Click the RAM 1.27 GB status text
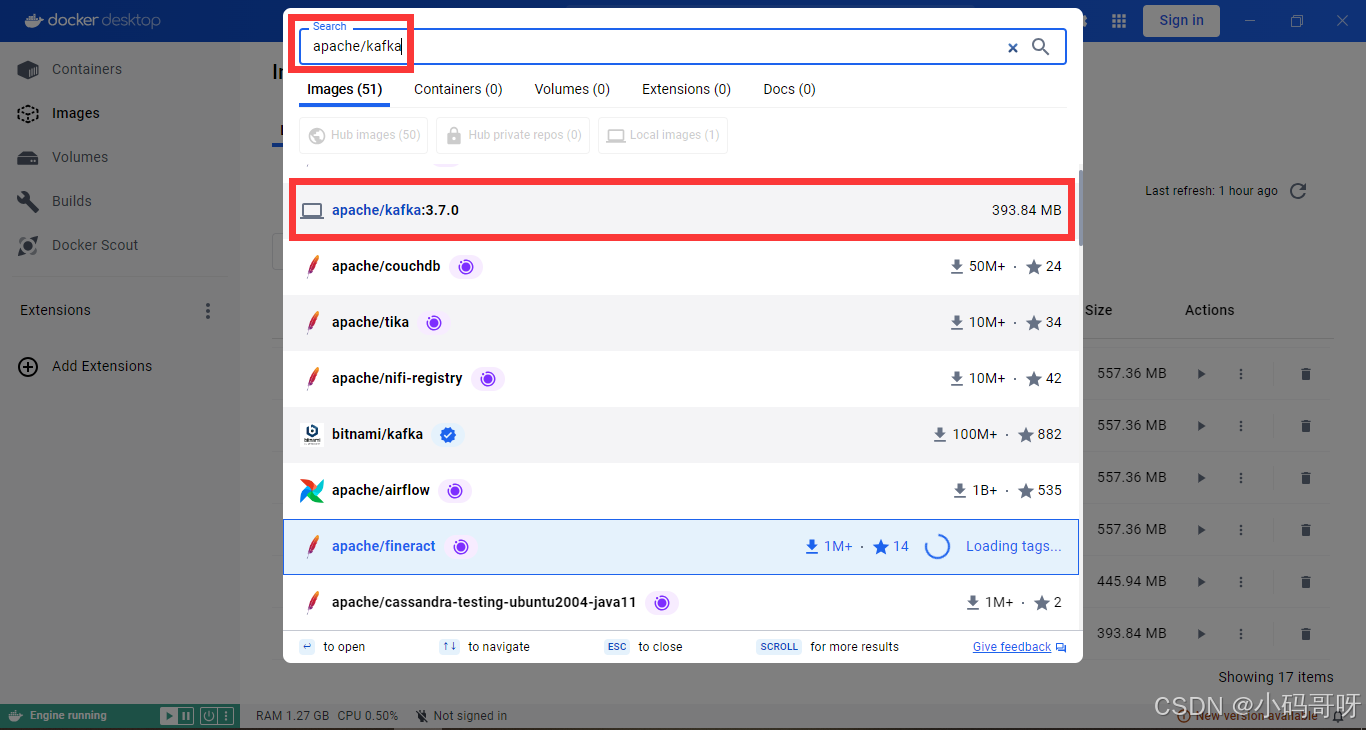The width and height of the screenshot is (1366, 730). coord(292,716)
